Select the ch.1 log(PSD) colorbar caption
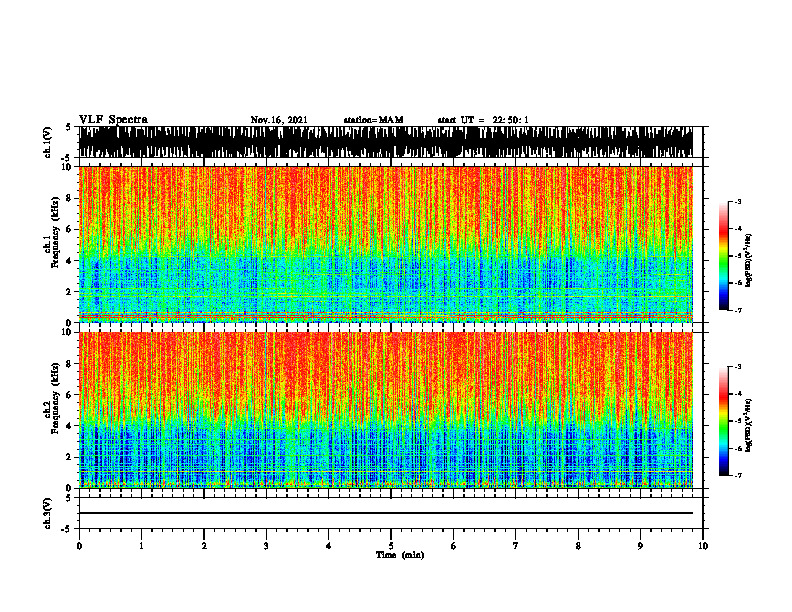The height and width of the screenshot is (612, 792). 748,261
